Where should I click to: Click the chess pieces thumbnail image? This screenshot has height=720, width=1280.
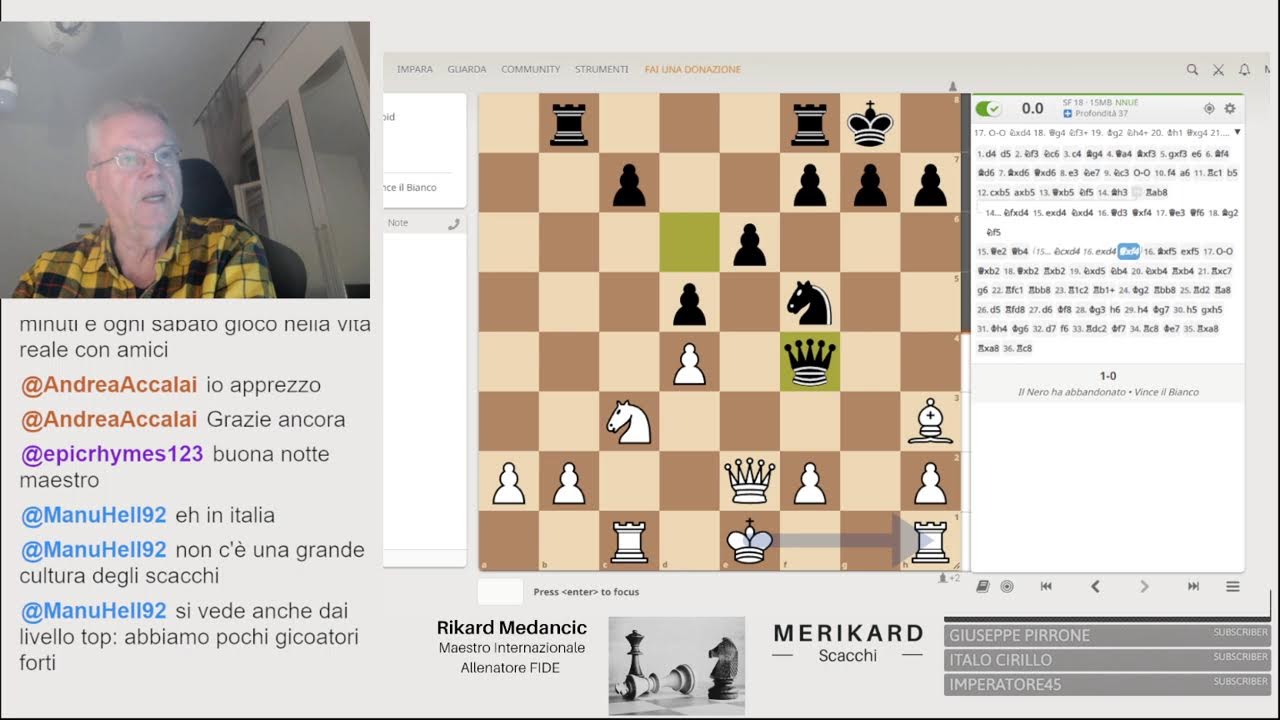click(x=677, y=665)
